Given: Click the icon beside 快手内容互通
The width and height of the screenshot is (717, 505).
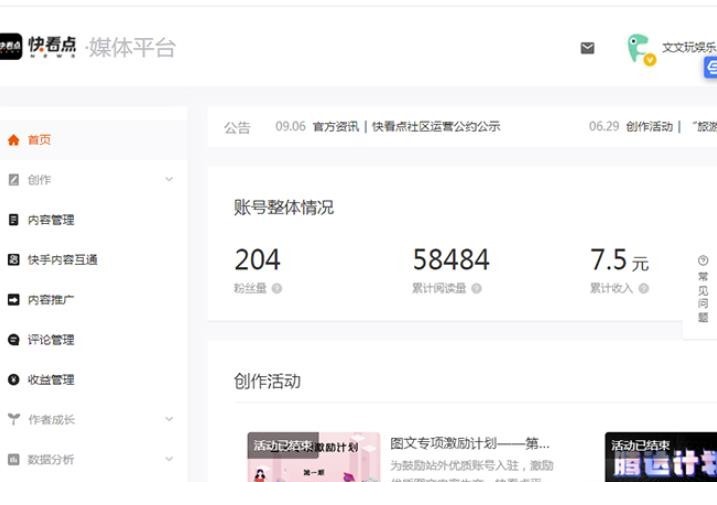Looking at the screenshot, I should coord(14,260).
